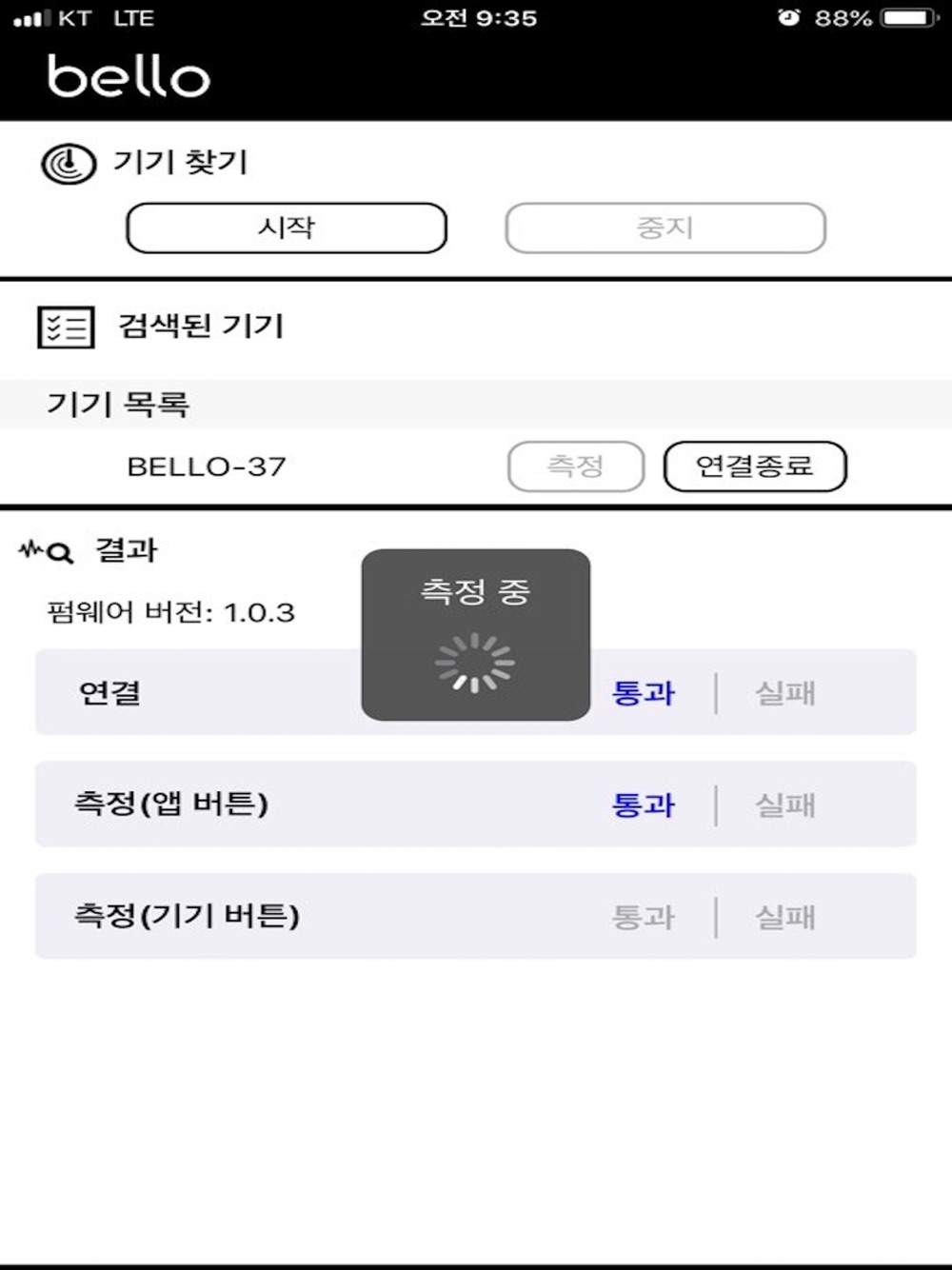Viewport: 952px width, 1270px height.
Task: Mark 측정(앱 버튼) as 실패
Action: 785,805
